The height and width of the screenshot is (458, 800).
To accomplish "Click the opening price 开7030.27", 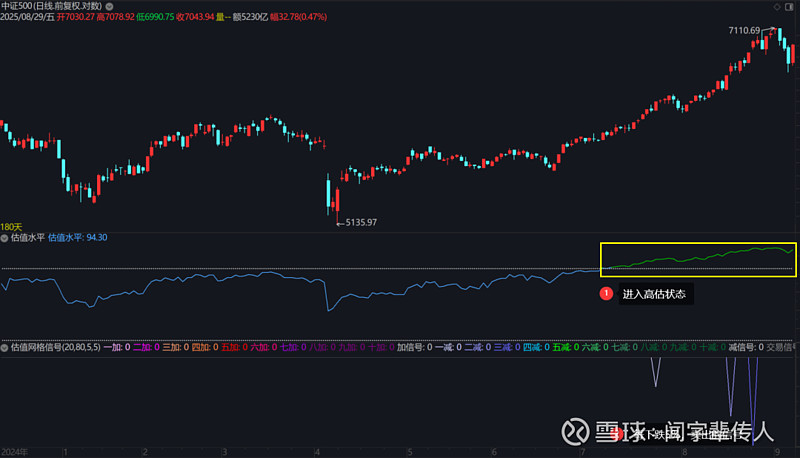I will pyautogui.click(x=76, y=17).
